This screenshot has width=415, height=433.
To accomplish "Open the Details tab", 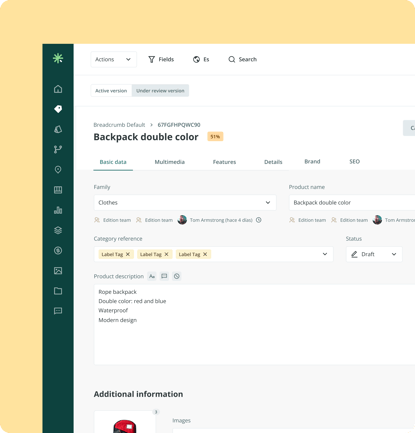I will [273, 162].
